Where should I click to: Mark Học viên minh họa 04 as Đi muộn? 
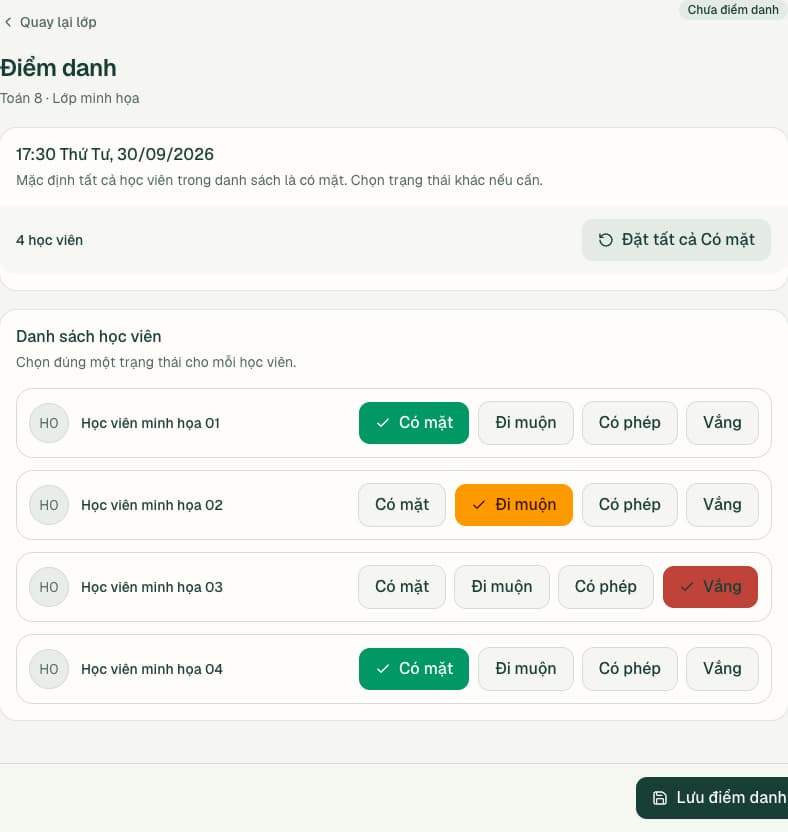tap(526, 669)
